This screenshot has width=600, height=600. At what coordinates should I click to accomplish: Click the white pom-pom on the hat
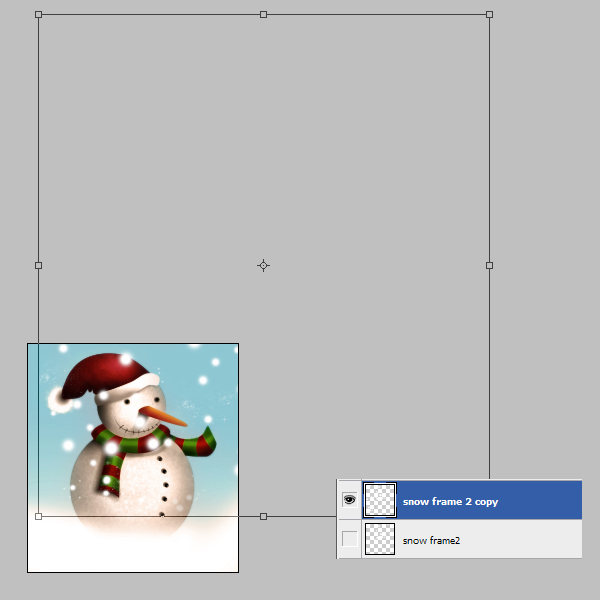point(59,400)
